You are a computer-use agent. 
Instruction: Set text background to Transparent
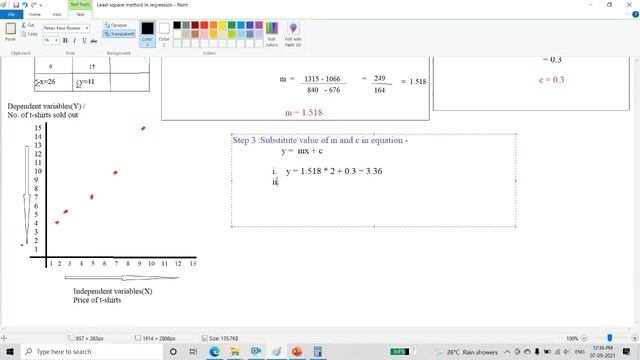tap(119, 34)
